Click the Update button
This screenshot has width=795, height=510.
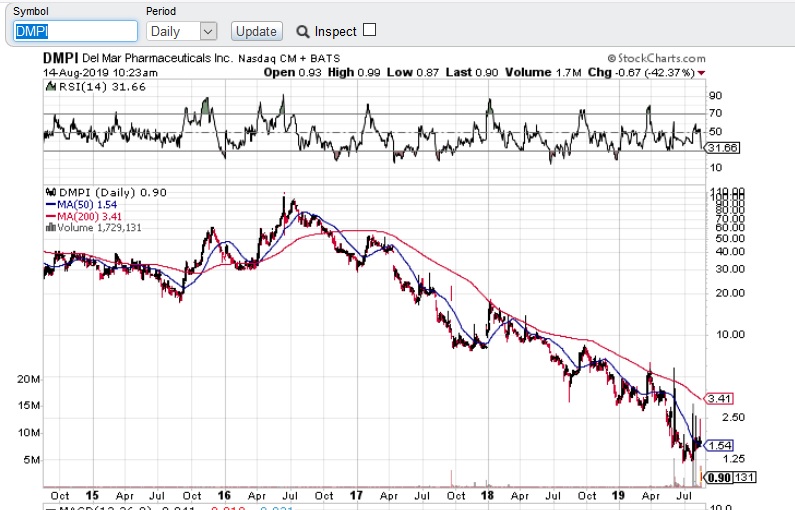pos(257,31)
